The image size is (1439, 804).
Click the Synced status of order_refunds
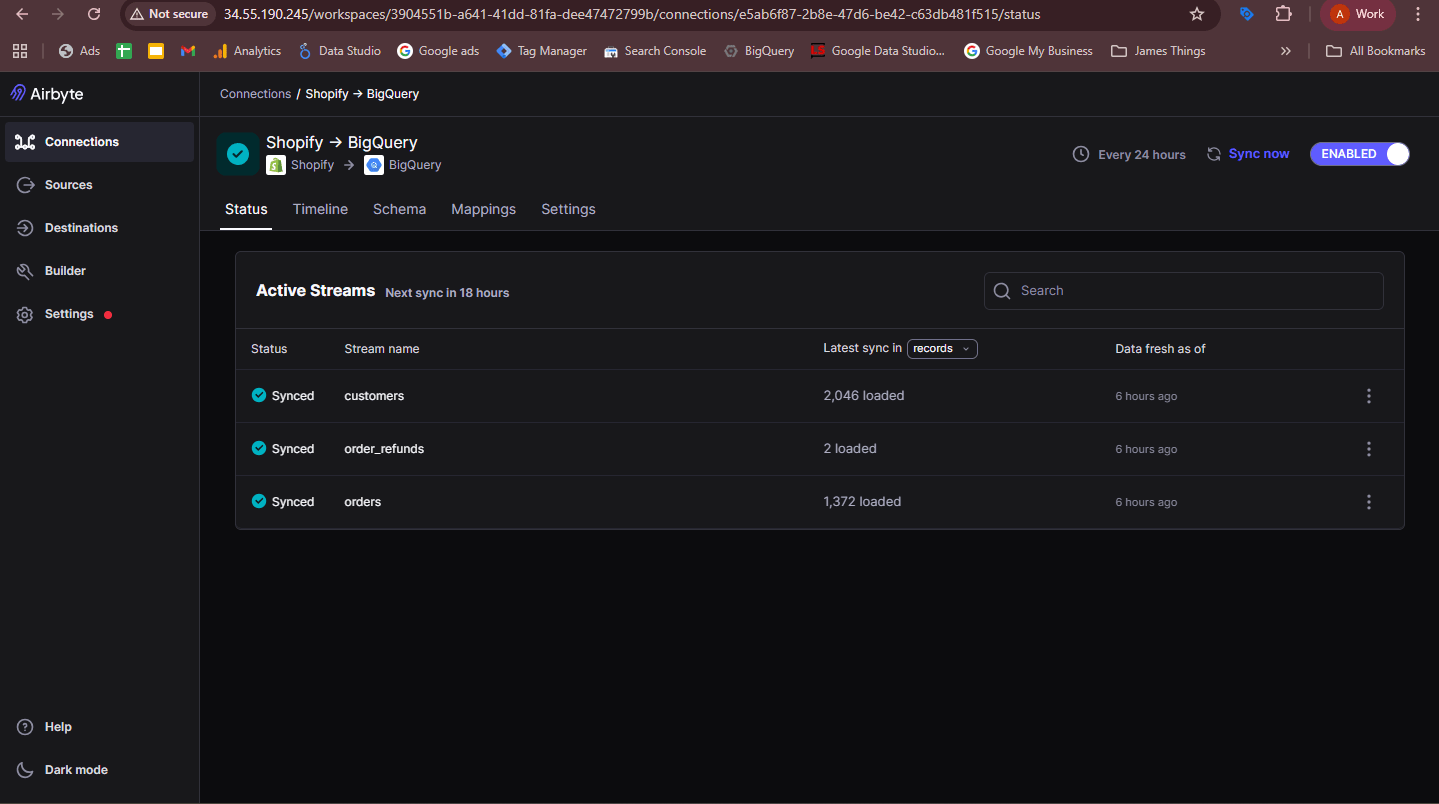283,449
